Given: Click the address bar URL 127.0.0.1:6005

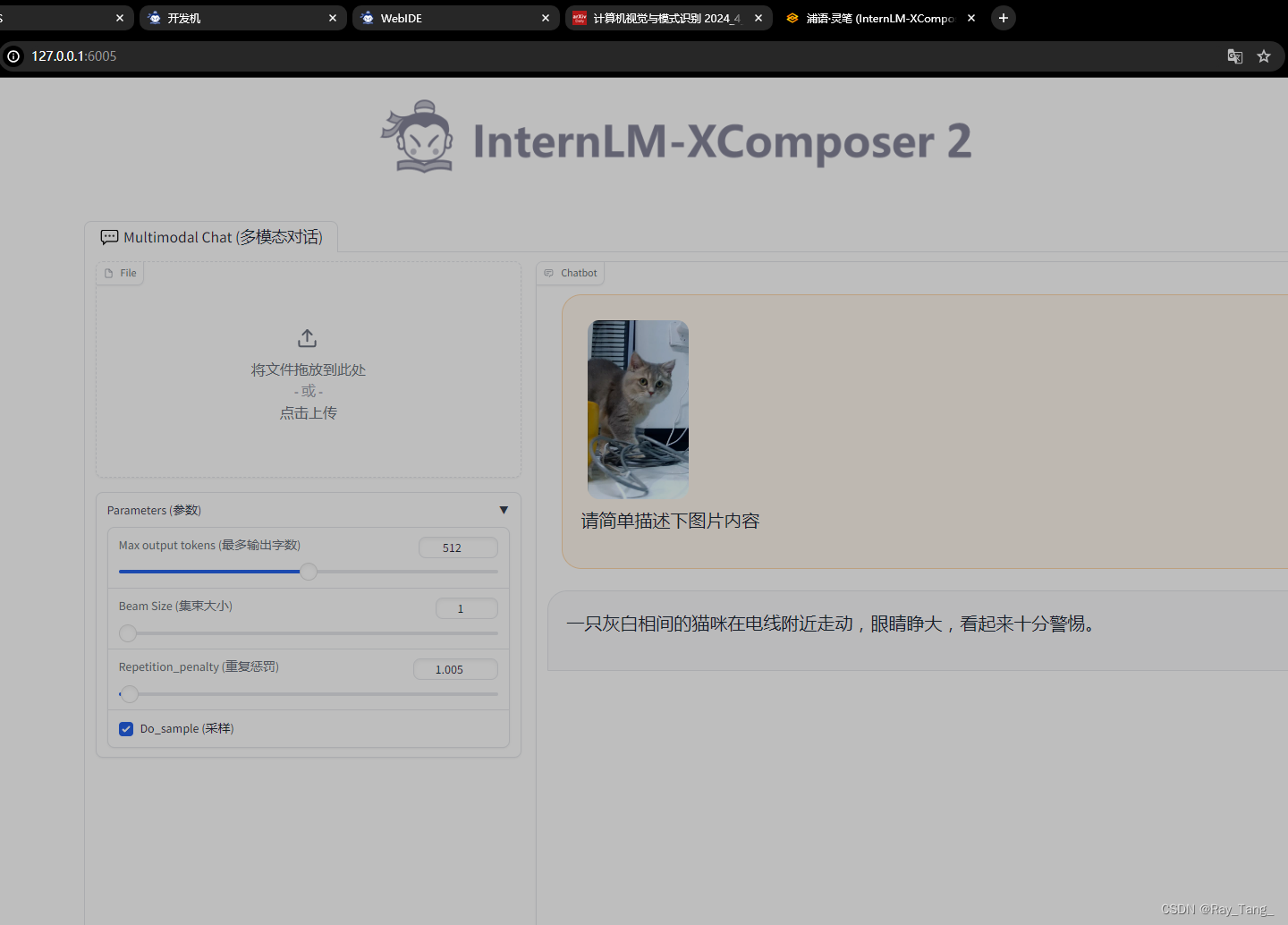Looking at the screenshot, I should 74,56.
